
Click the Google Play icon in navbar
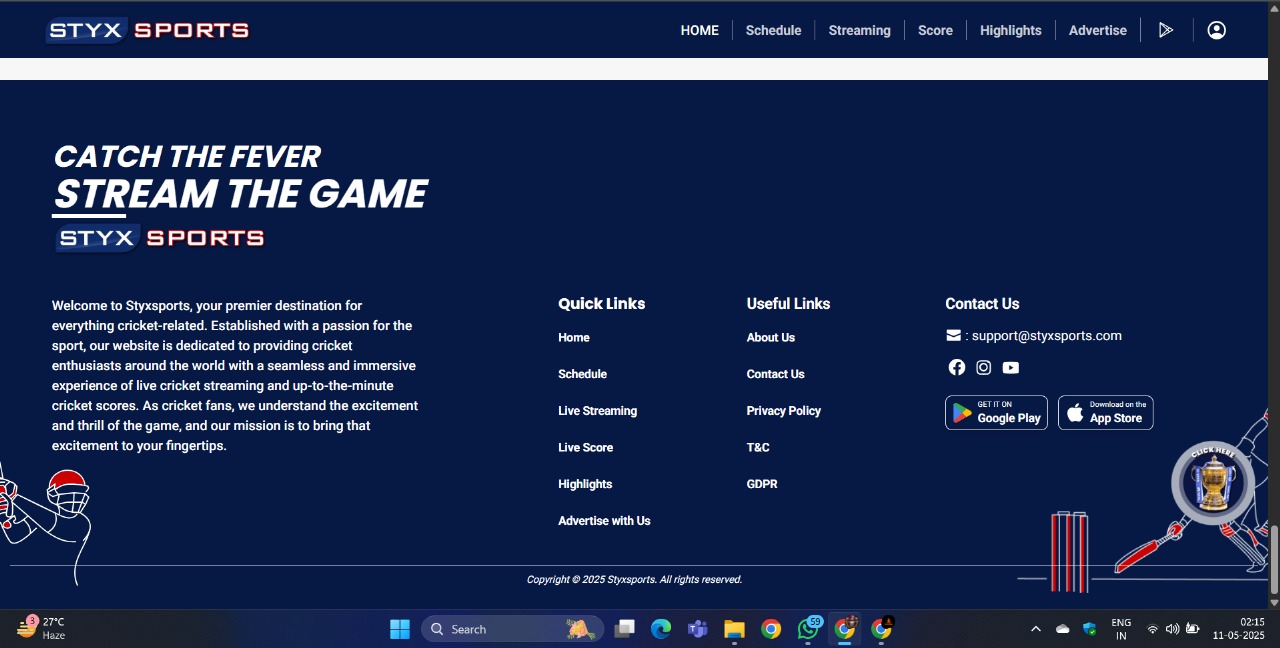click(x=1166, y=30)
